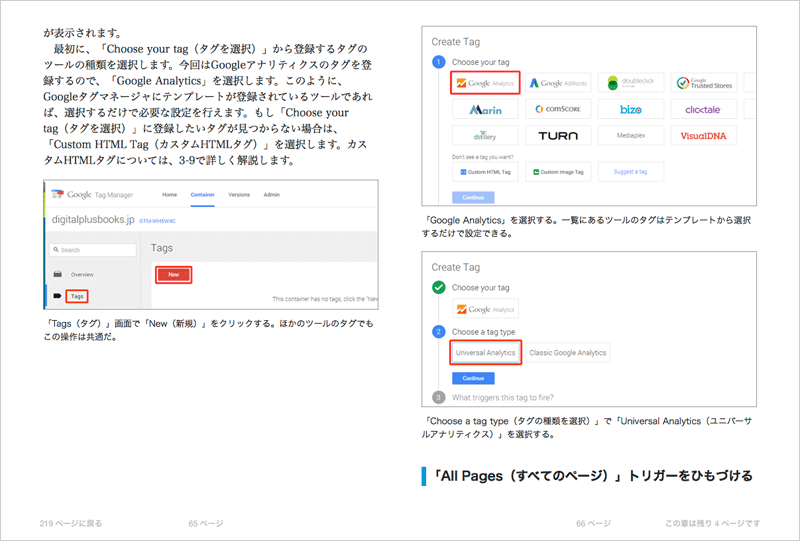The height and width of the screenshot is (541, 800).
Task: Click the Suggest a tag link
Action: pos(631,172)
